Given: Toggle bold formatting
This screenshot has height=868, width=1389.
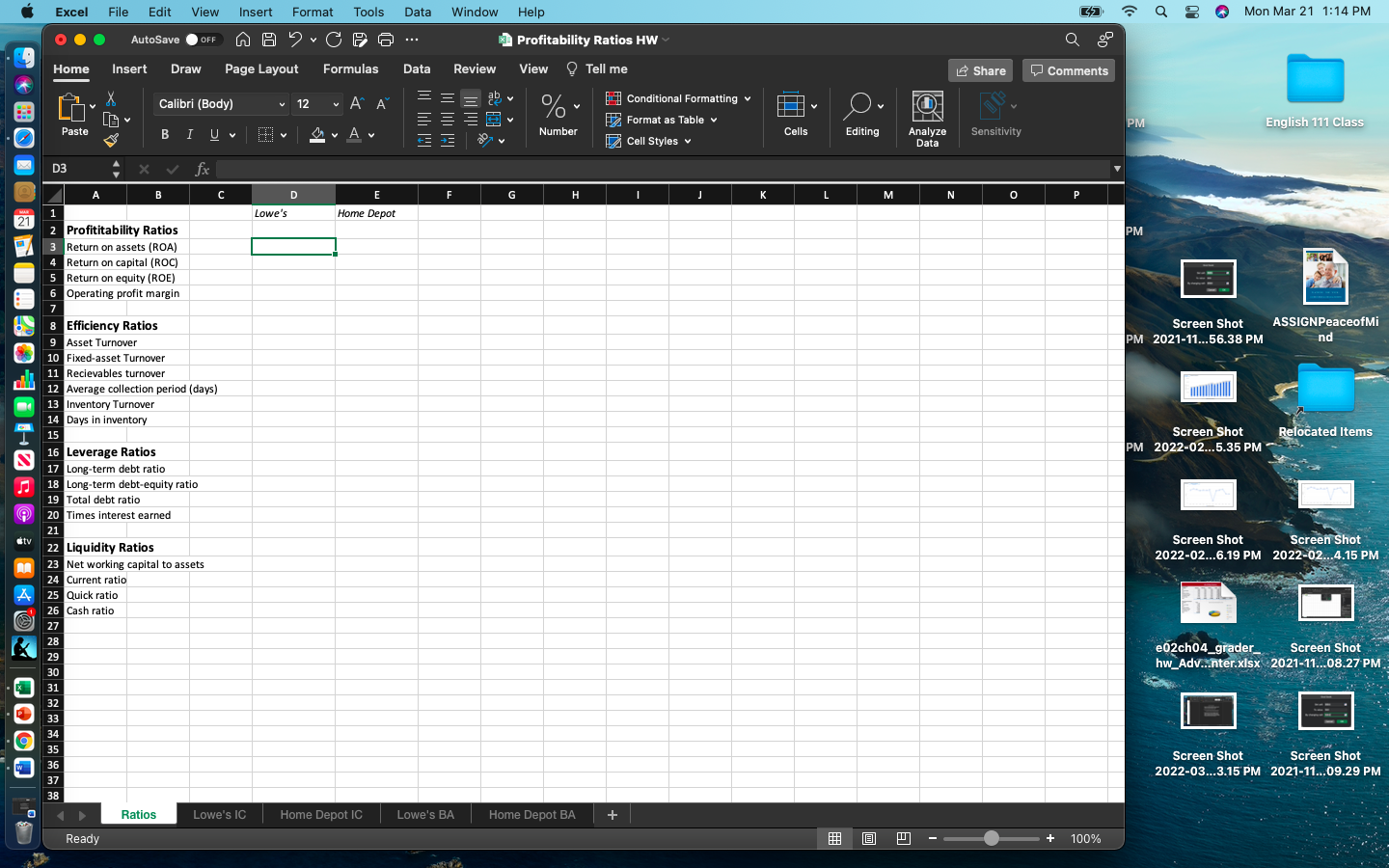Looking at the screenshot, I should [x=164, y=134].
